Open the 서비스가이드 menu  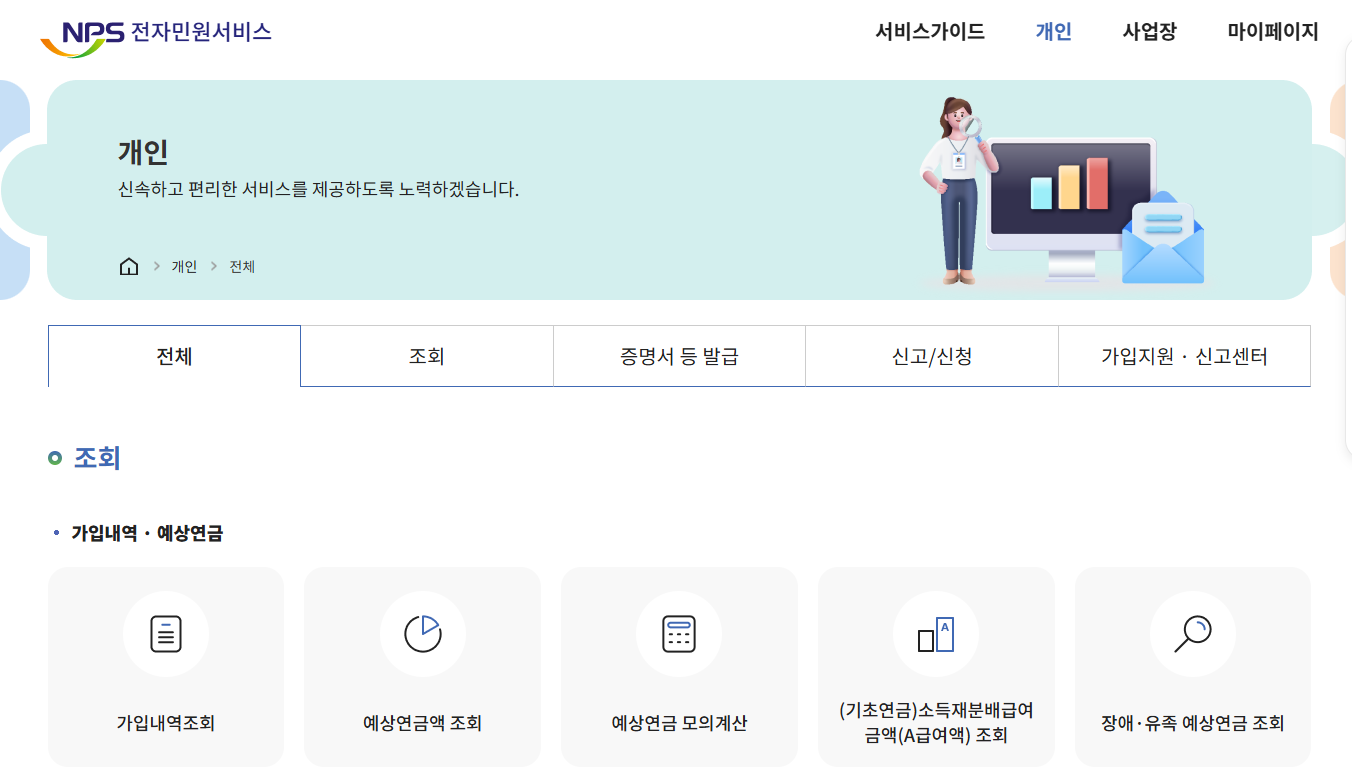[x=929, y=32]
